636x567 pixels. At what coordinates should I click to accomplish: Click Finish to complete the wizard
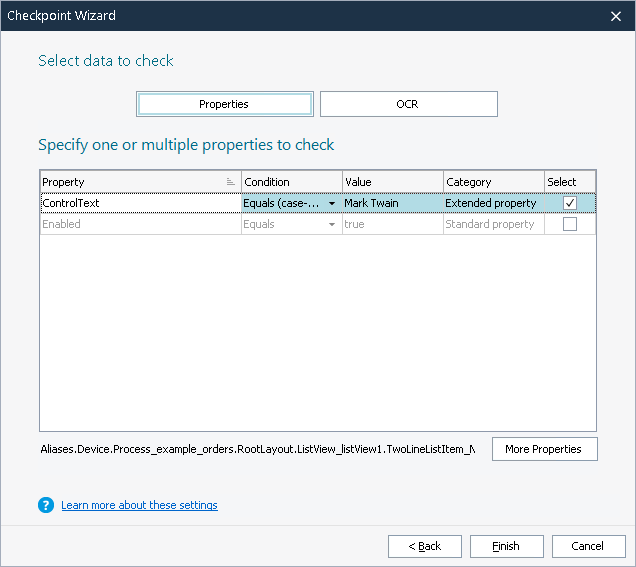point(506,546)
